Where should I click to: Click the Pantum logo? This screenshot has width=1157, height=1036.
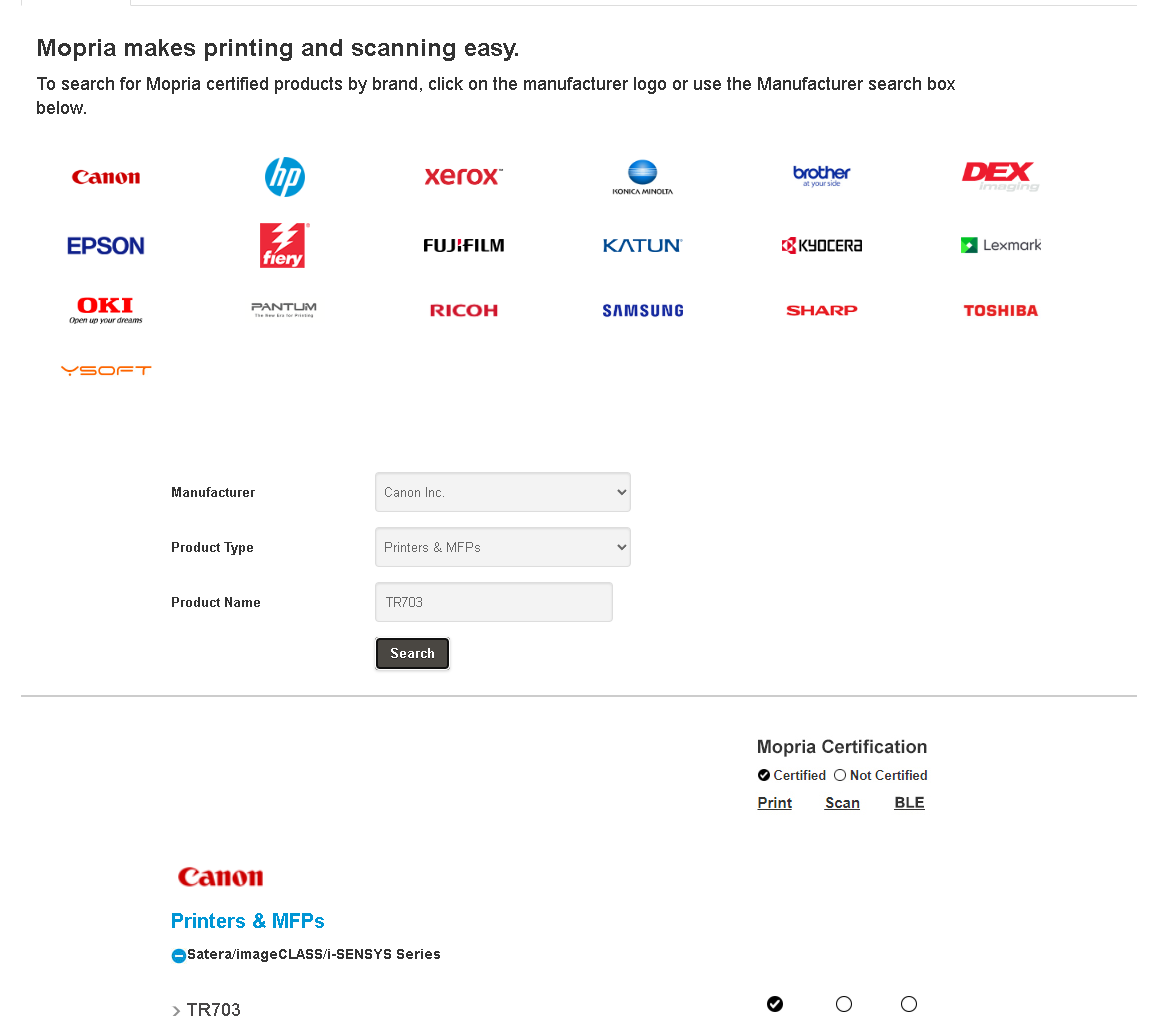click(x=284, y=309)
